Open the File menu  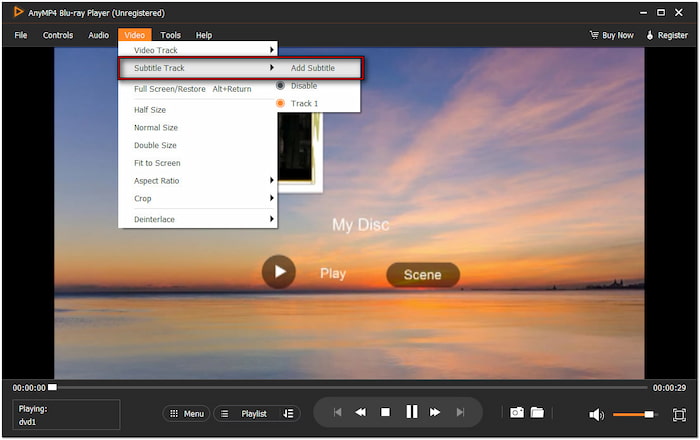click(x=21, y=35)
